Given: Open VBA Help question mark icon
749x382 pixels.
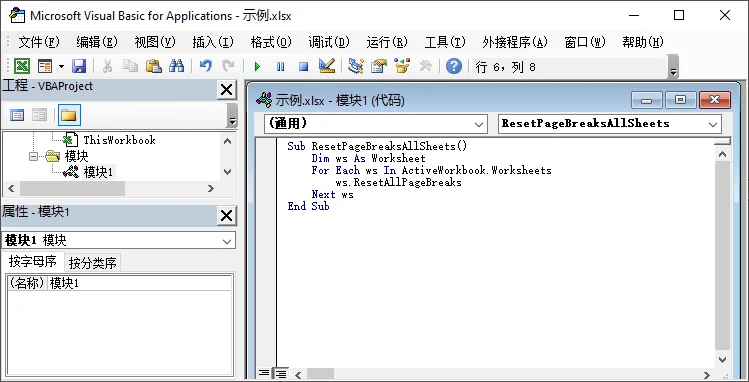Looking at the screenshot, I should pyautogui.click(x=454, y=66).
